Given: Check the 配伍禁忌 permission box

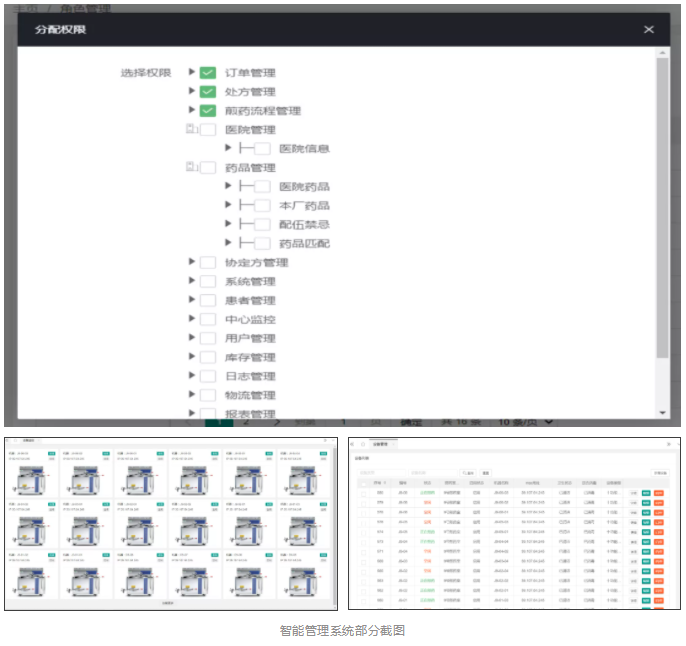Looking at the screenshot, I should [262, 225].
